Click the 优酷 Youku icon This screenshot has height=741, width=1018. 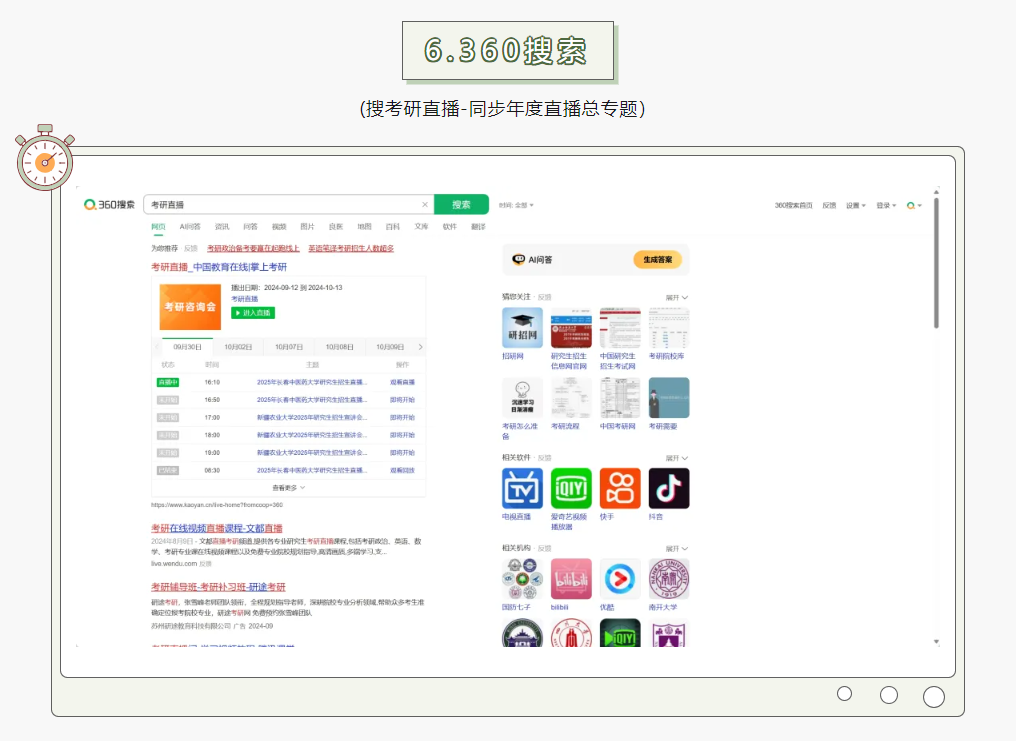click(x=620, y=579)
